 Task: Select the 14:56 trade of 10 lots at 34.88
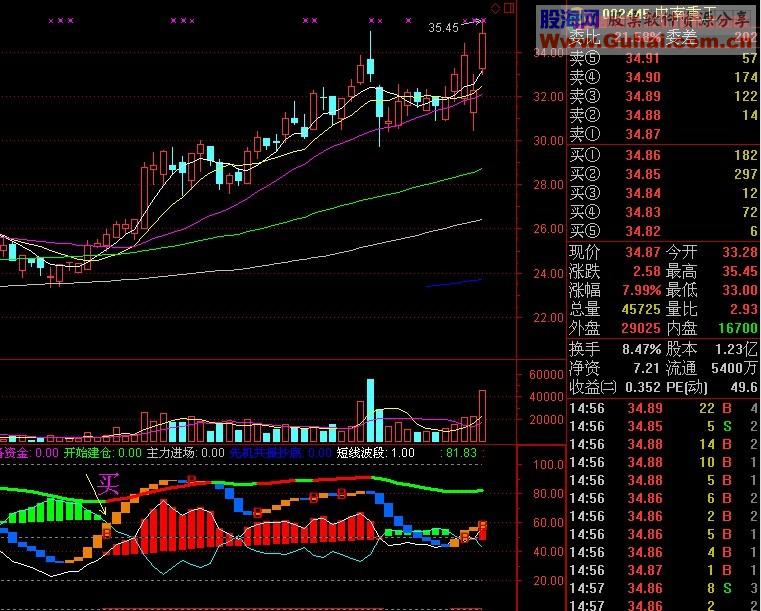click(663, 462)
